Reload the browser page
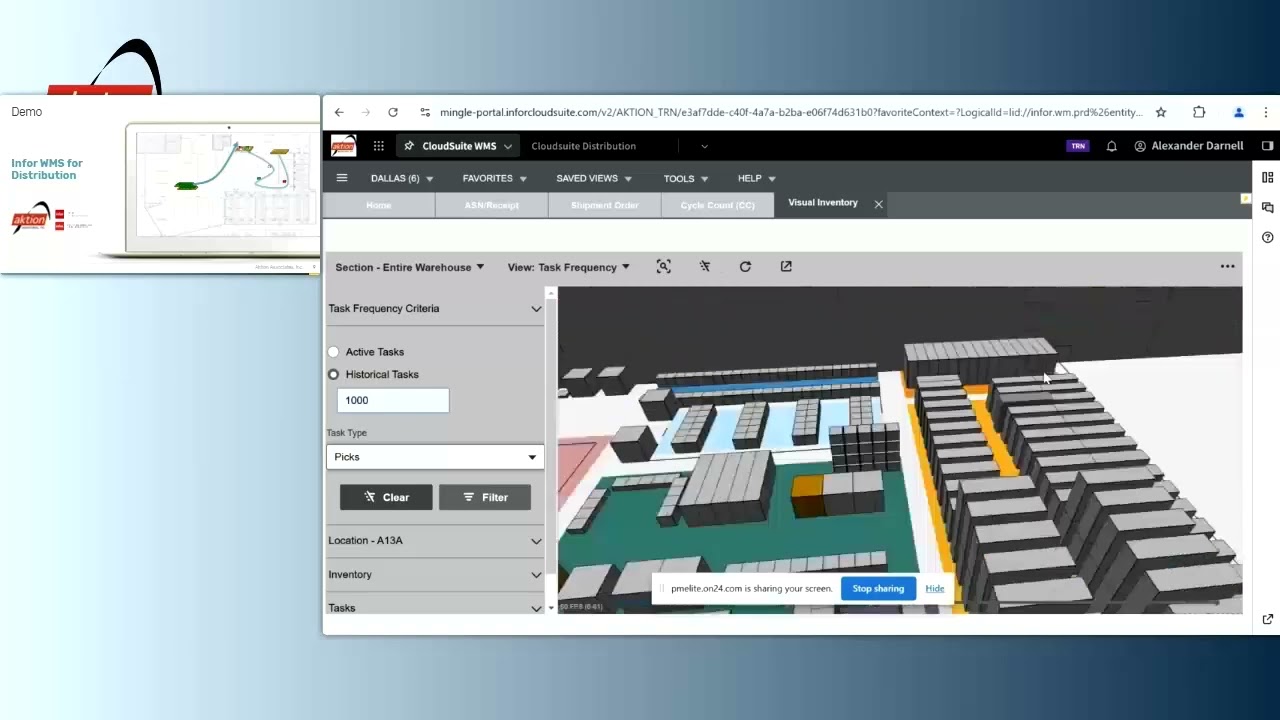 (393, 112)
